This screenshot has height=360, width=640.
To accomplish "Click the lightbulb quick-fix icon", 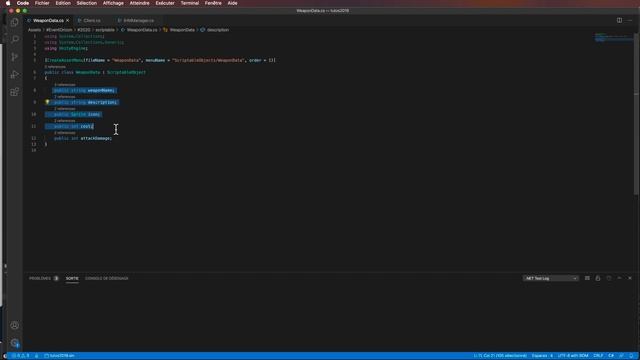I will tap(47, 102).
